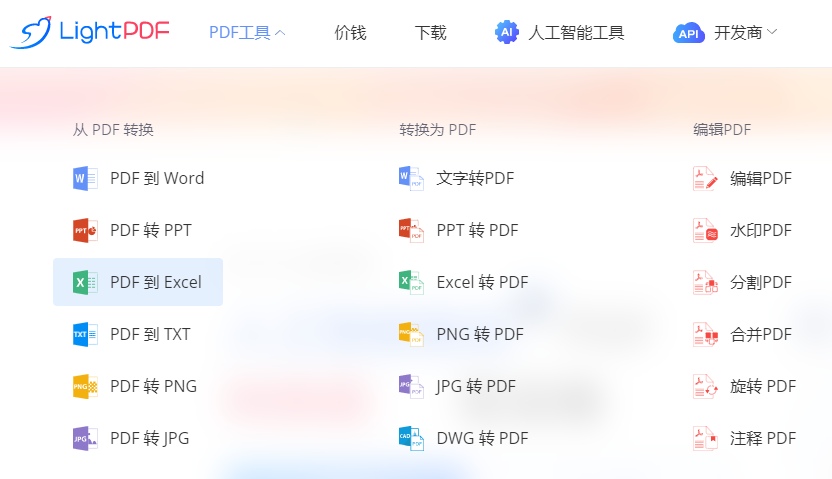This screenshot has height=479, width=832.
Task: Select the highlighted PDF 到 Excel link
Action: click(138, 282)
